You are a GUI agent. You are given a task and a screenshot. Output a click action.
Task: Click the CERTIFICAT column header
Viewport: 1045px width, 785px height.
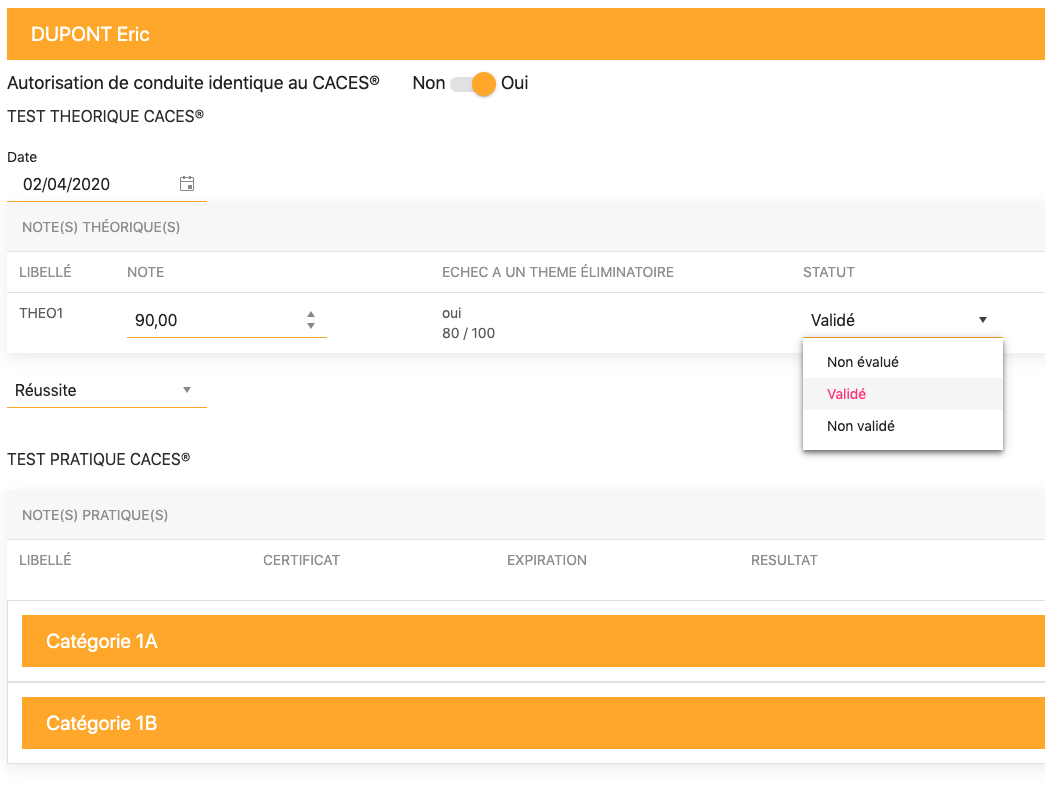(x=301, y=560)
